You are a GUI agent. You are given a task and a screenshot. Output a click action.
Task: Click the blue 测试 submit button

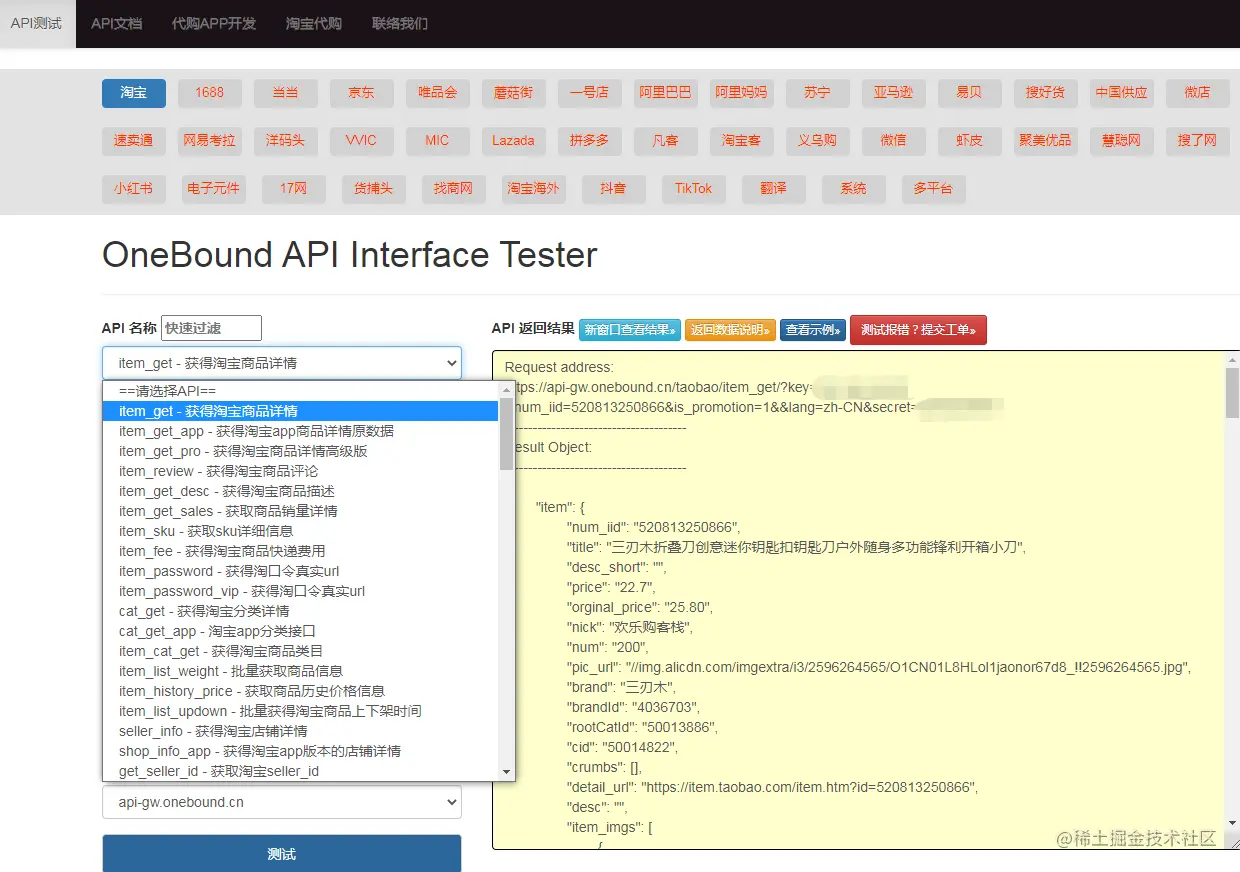tap(282, 854)
